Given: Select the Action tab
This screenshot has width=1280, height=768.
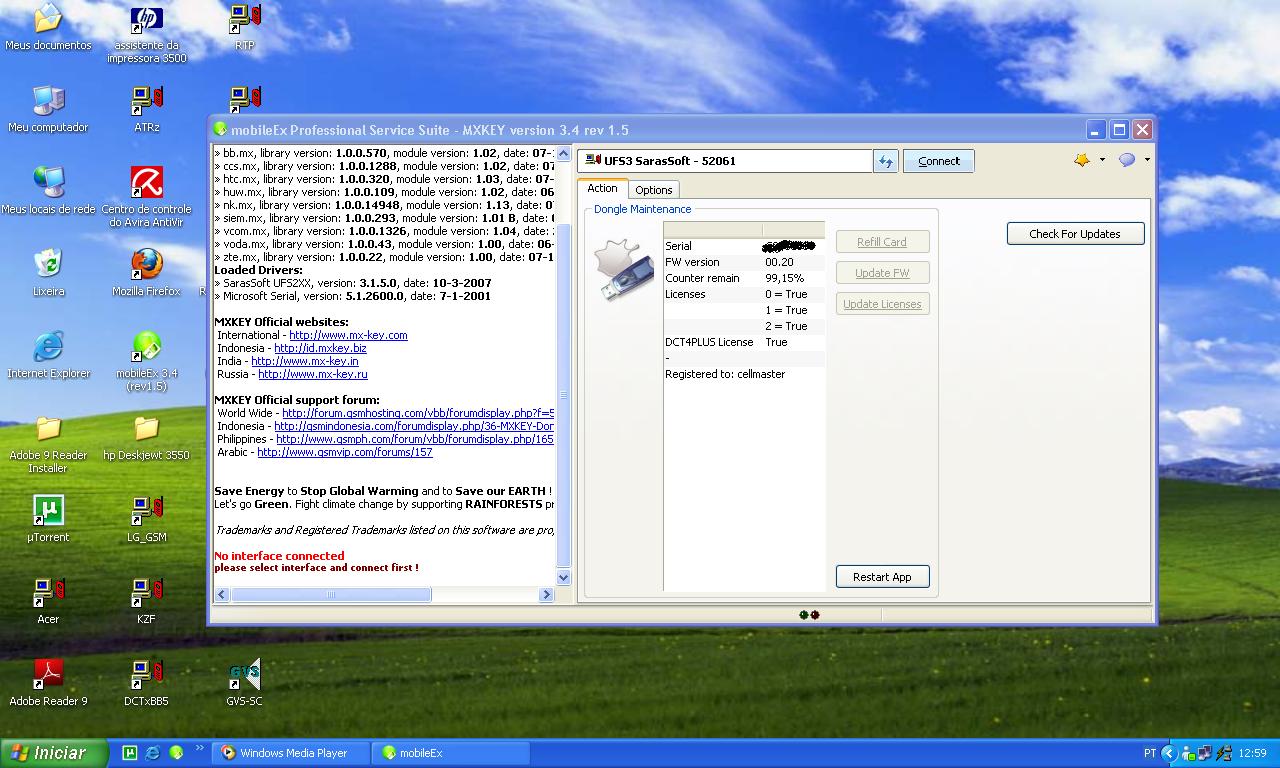Looking at the screenshot, I should click(x=602, y=188).
